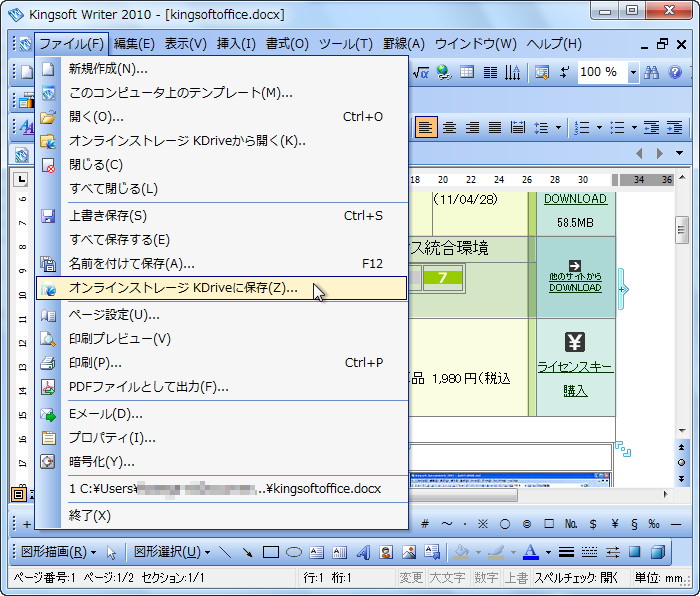Click vertical scrollbar thumb in document
Viewport: 700px width, 596px height.
(681, 230)
